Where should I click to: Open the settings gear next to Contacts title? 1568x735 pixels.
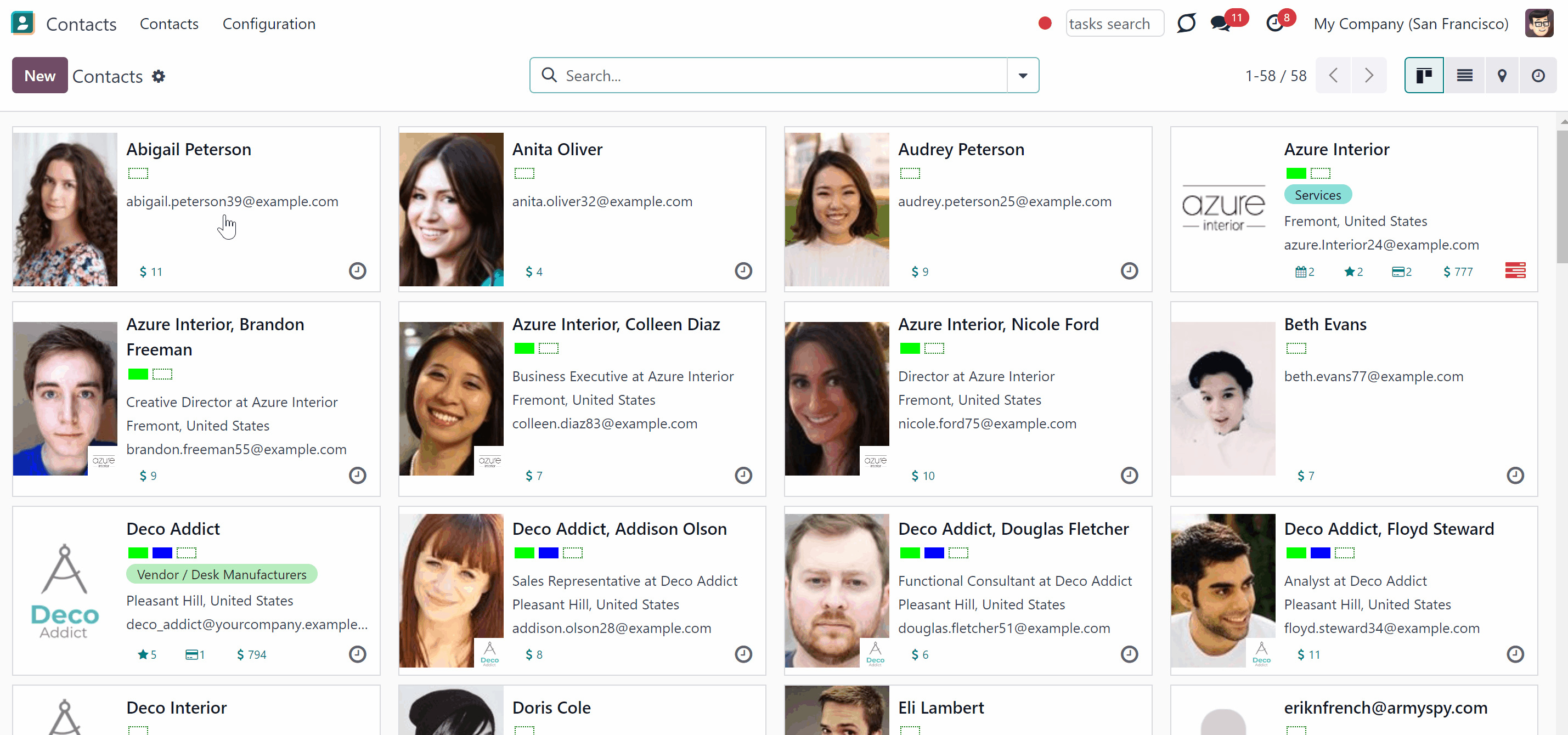(158, 76)
